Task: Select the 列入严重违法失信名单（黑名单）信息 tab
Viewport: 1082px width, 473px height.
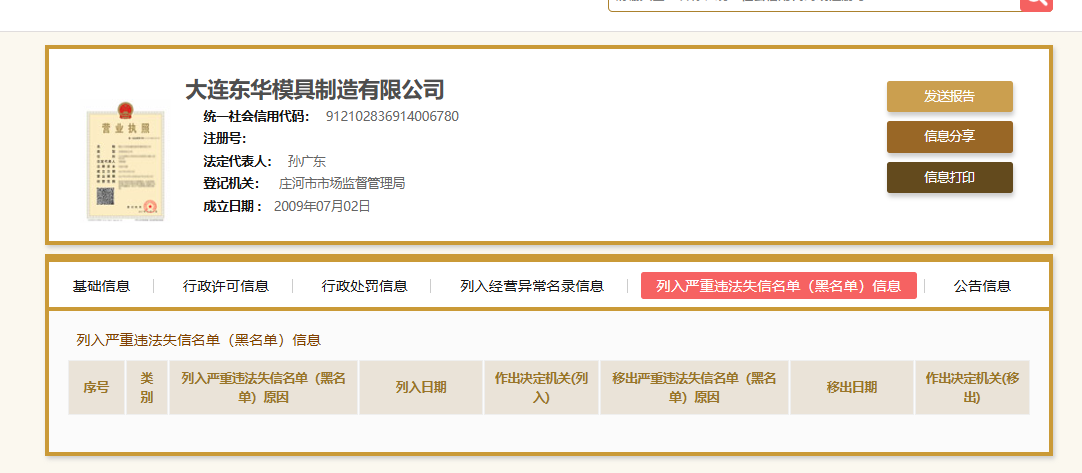Action: [778, 286]
